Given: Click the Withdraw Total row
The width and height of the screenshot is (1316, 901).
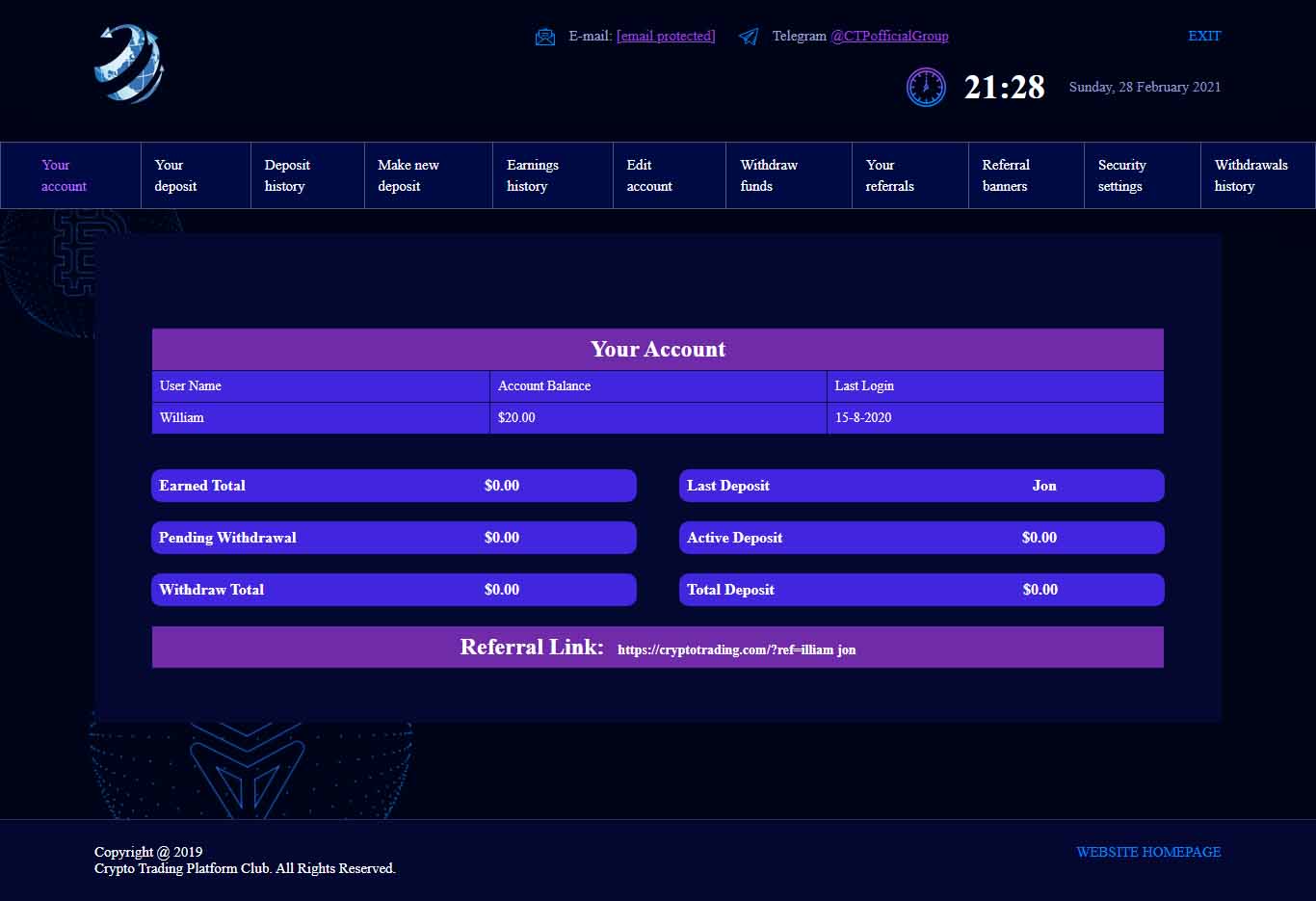Looking at the screenshot, I should pos(394,590).
